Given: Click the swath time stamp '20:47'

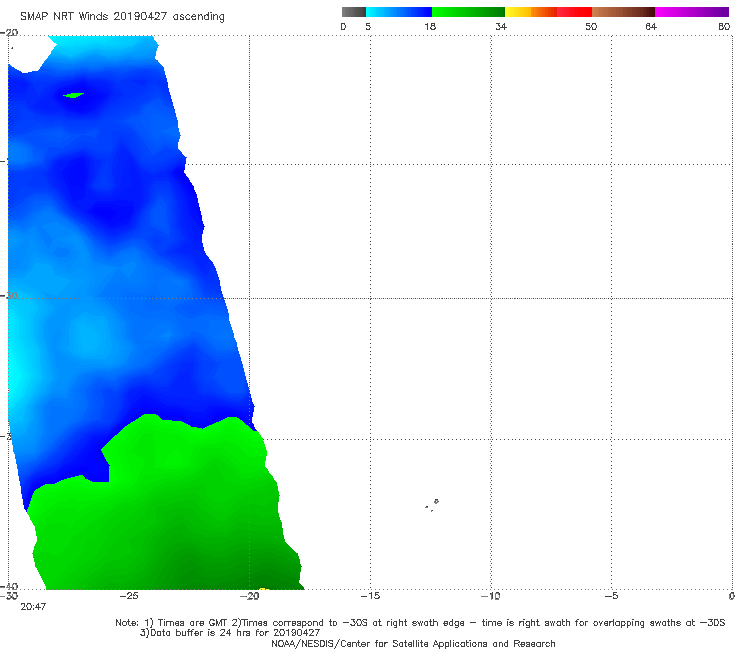Looking at the screenshot, I should click(x=33, y=607).
